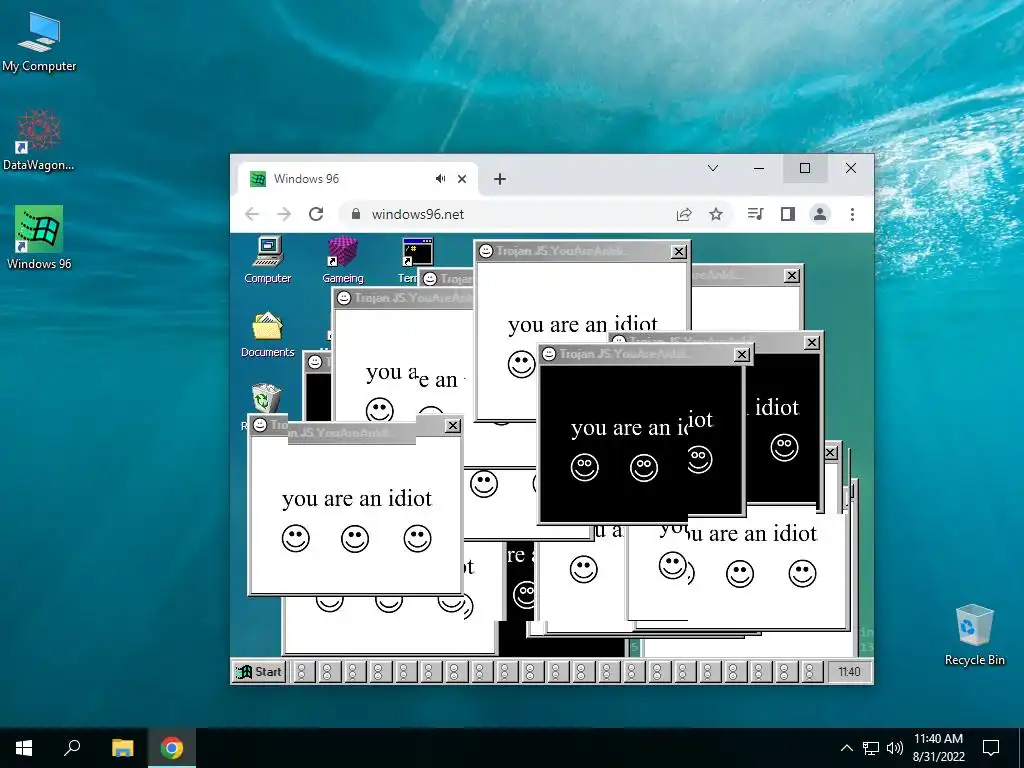
Task: Open a new Chrome tab
Action: coord(500,179)
